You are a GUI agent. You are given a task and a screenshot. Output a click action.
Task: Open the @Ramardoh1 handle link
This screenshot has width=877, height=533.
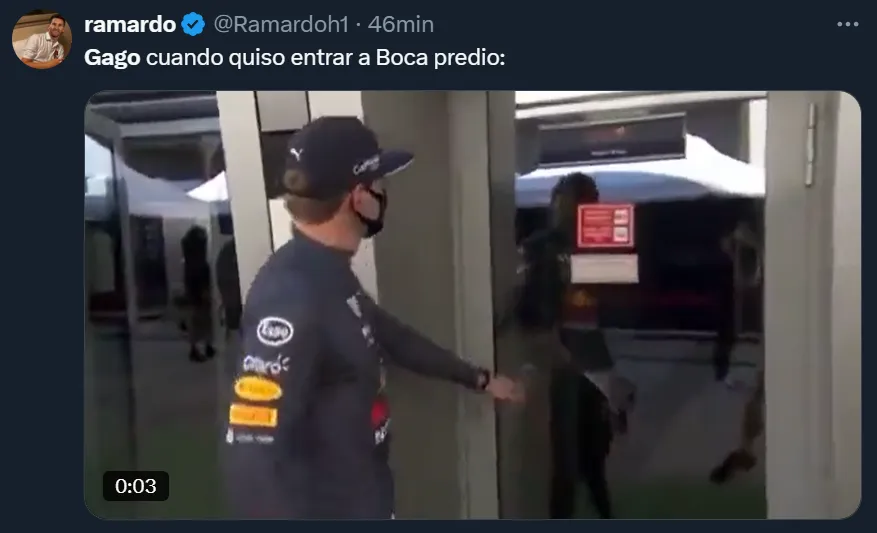[x=281, y=24]
